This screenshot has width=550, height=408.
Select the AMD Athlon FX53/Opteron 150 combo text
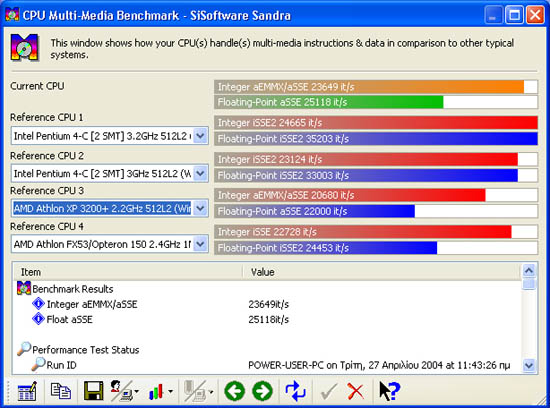coord(102,245)
